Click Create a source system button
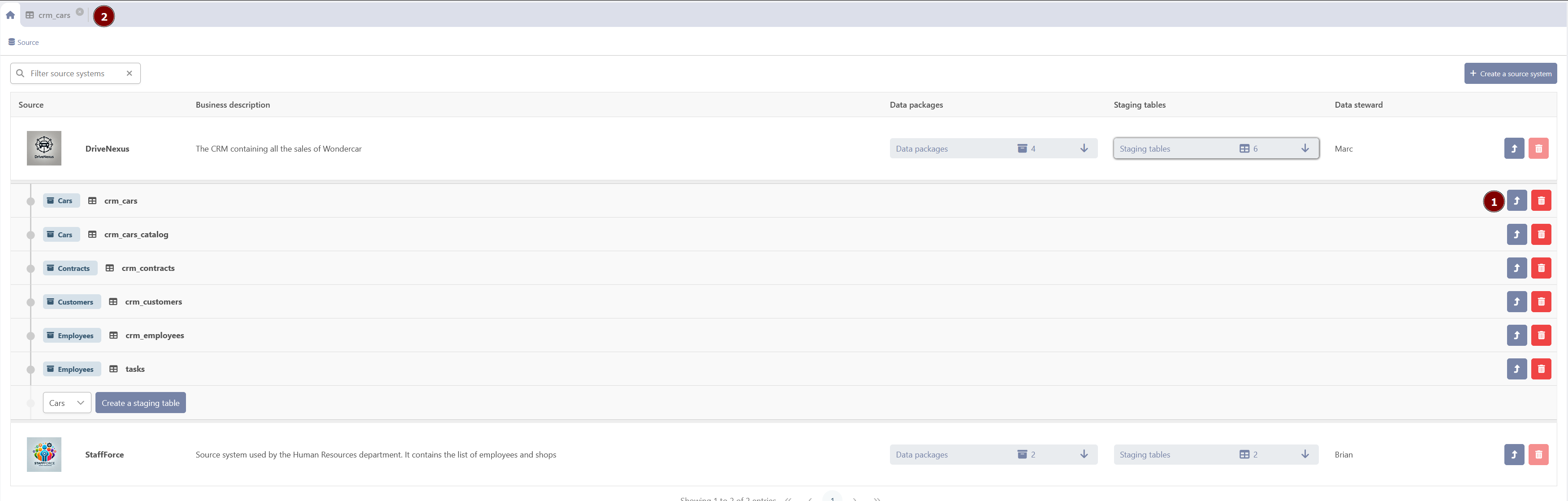This screenshot has height=501, width=1568. pyautogui.click(x=1510, y=73)
